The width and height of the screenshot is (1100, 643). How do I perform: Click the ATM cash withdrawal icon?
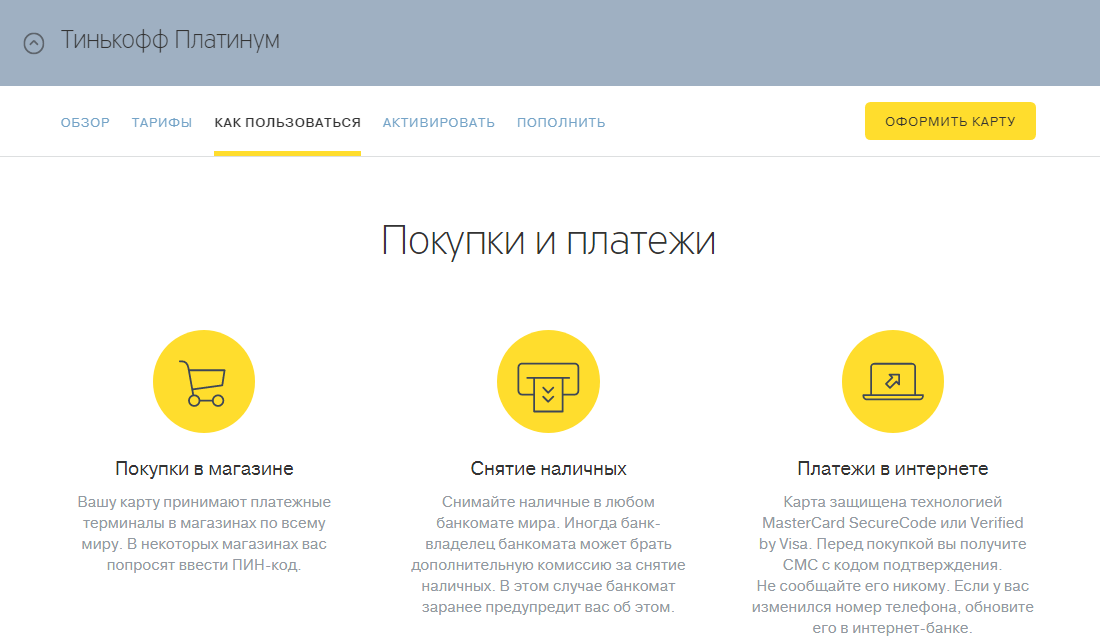tap(548, 383)
